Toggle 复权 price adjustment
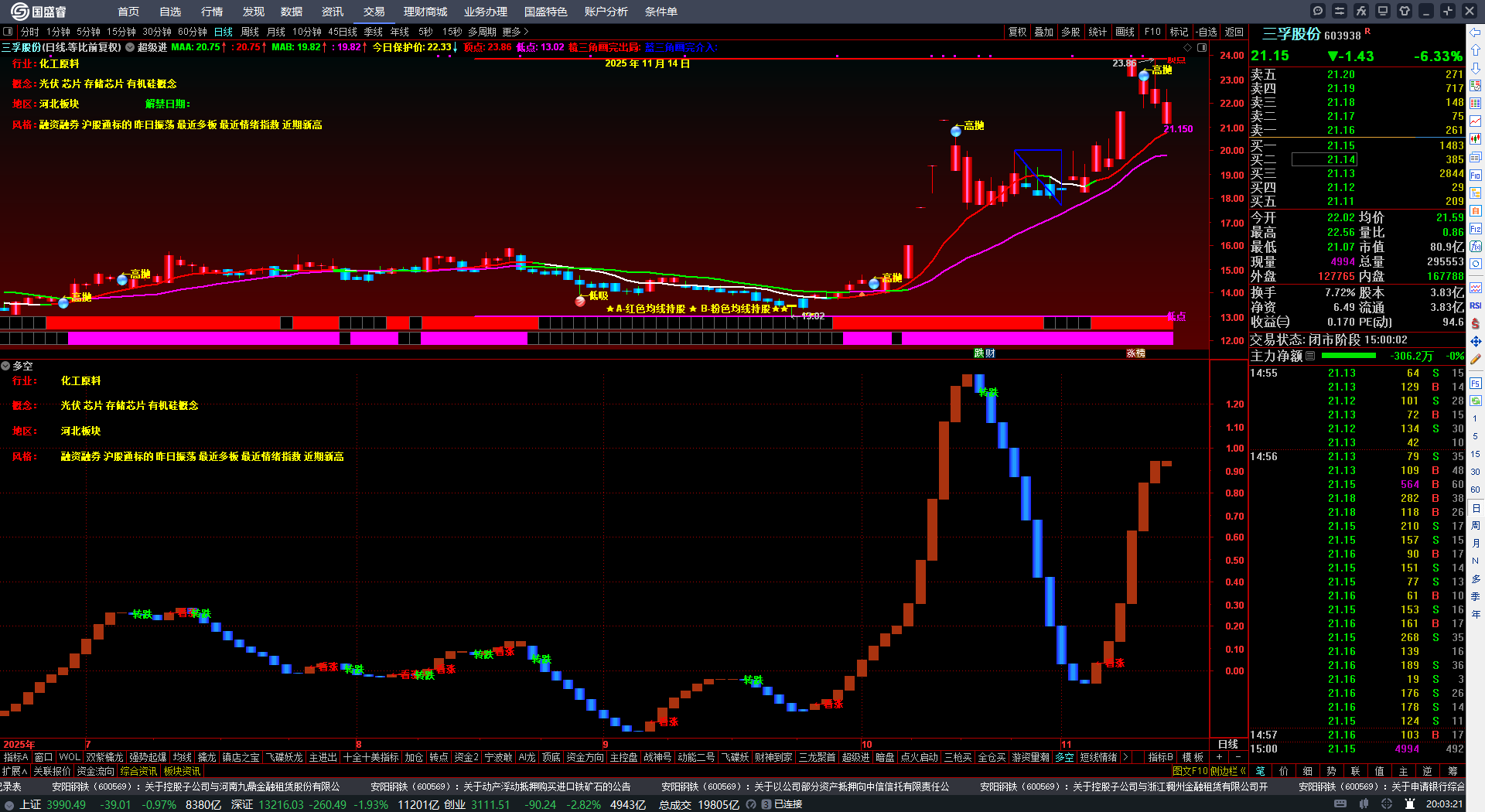This screenshot has height=812, width=1485. [1017, 32]
